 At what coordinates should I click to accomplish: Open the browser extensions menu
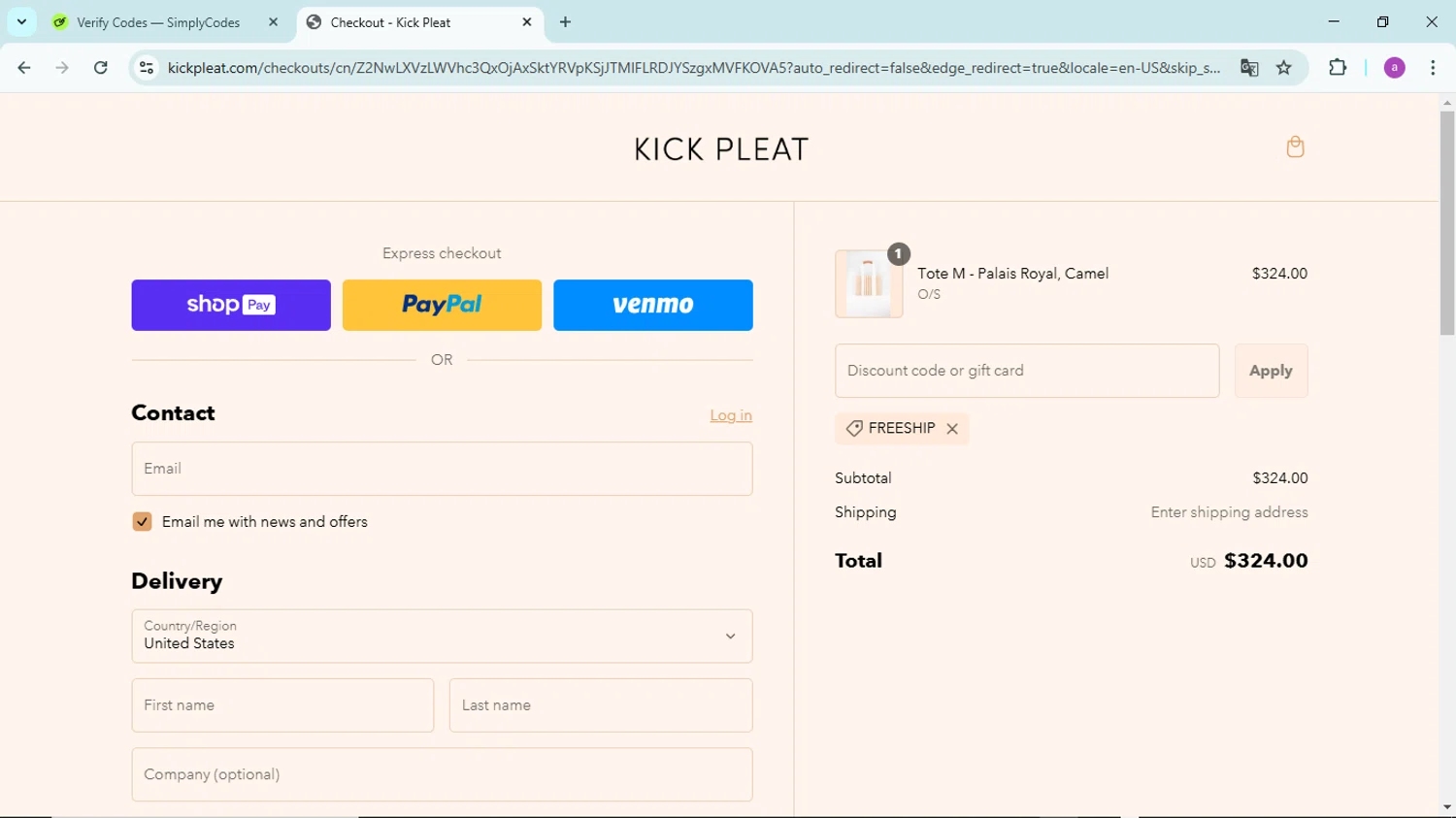[1338, 68]
